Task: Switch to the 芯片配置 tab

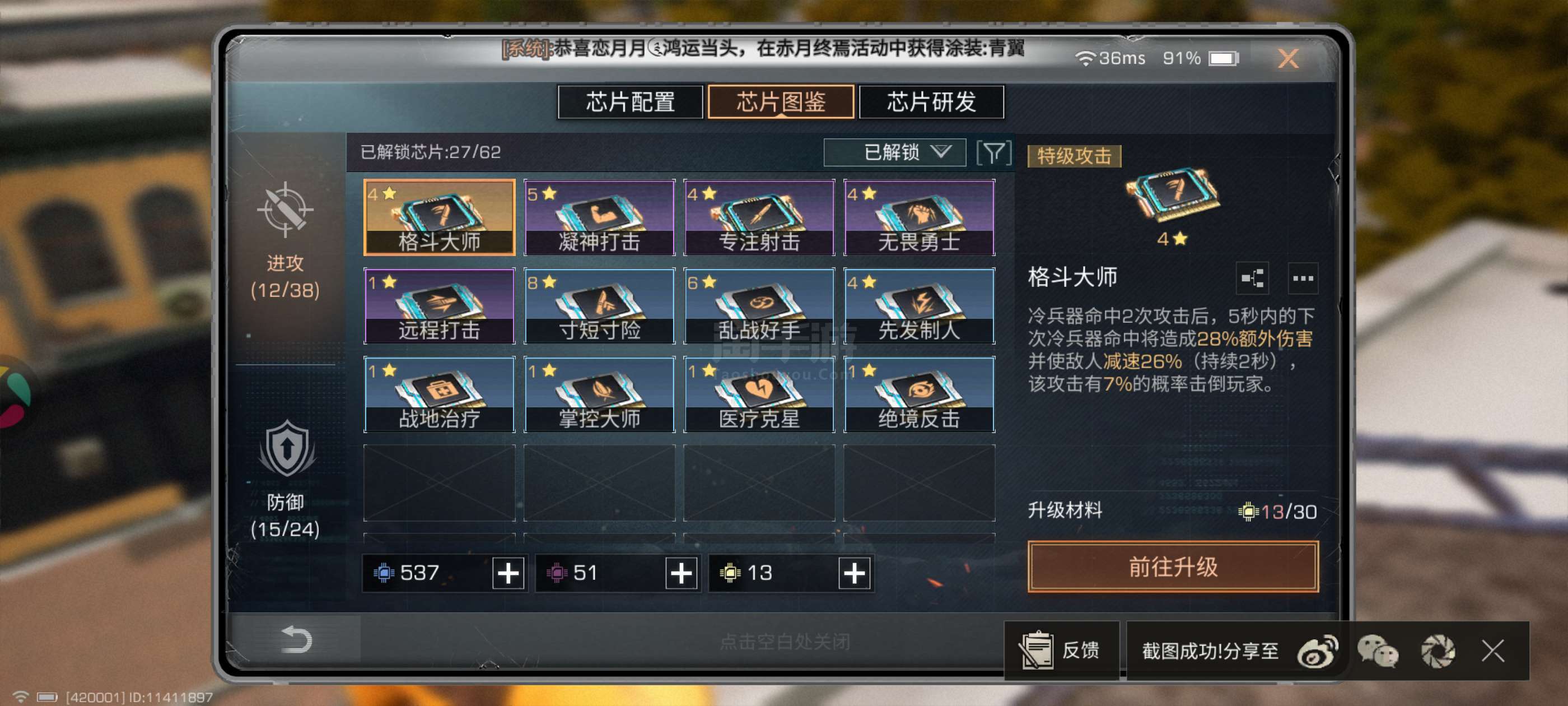Action: [x=630, y=102]
